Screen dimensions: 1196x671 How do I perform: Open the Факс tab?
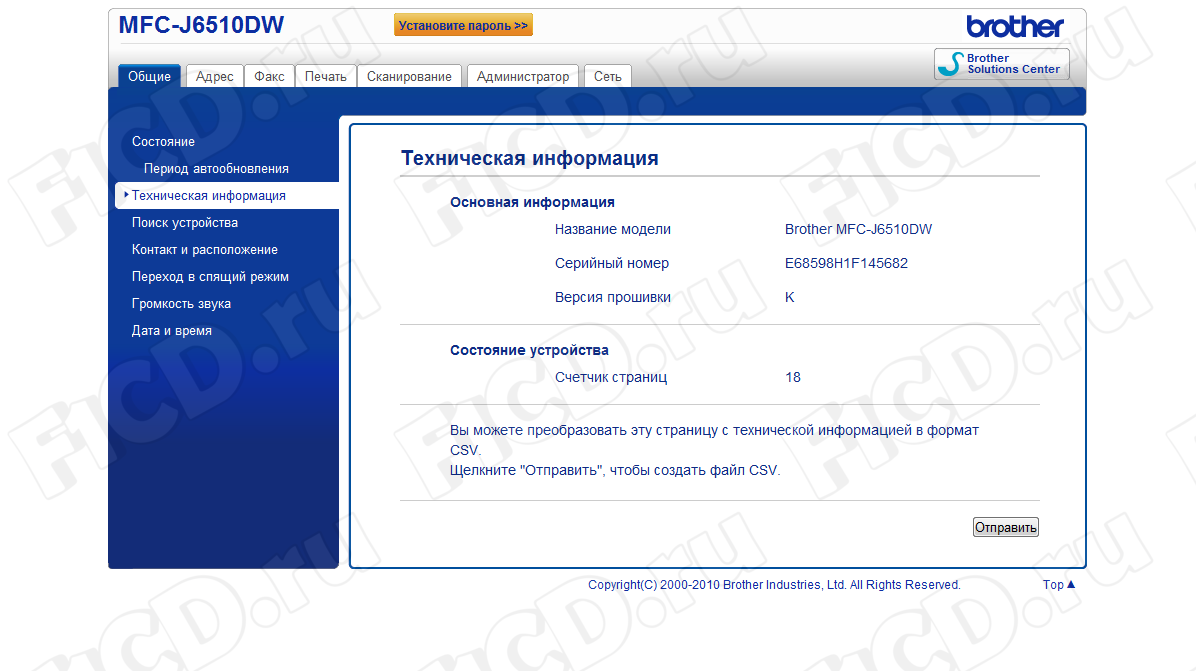tap(269, 76)
